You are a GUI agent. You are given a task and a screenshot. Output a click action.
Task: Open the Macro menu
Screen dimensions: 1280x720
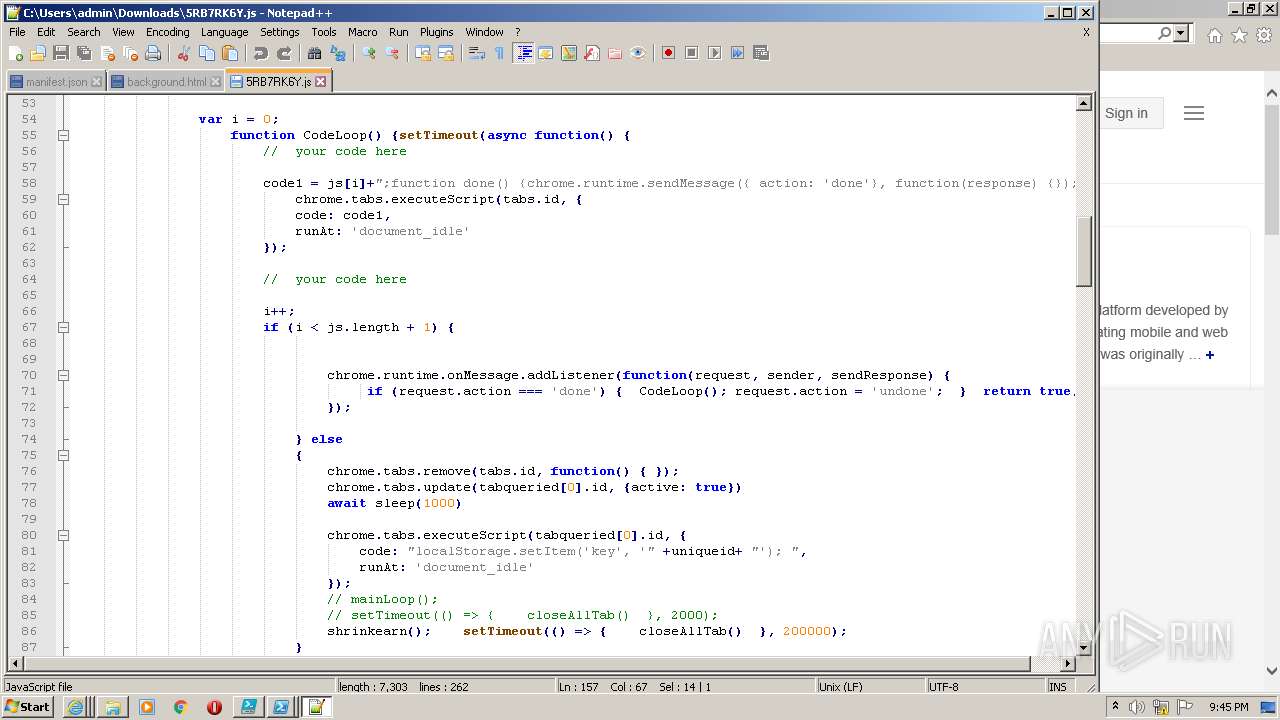(362, 32)
